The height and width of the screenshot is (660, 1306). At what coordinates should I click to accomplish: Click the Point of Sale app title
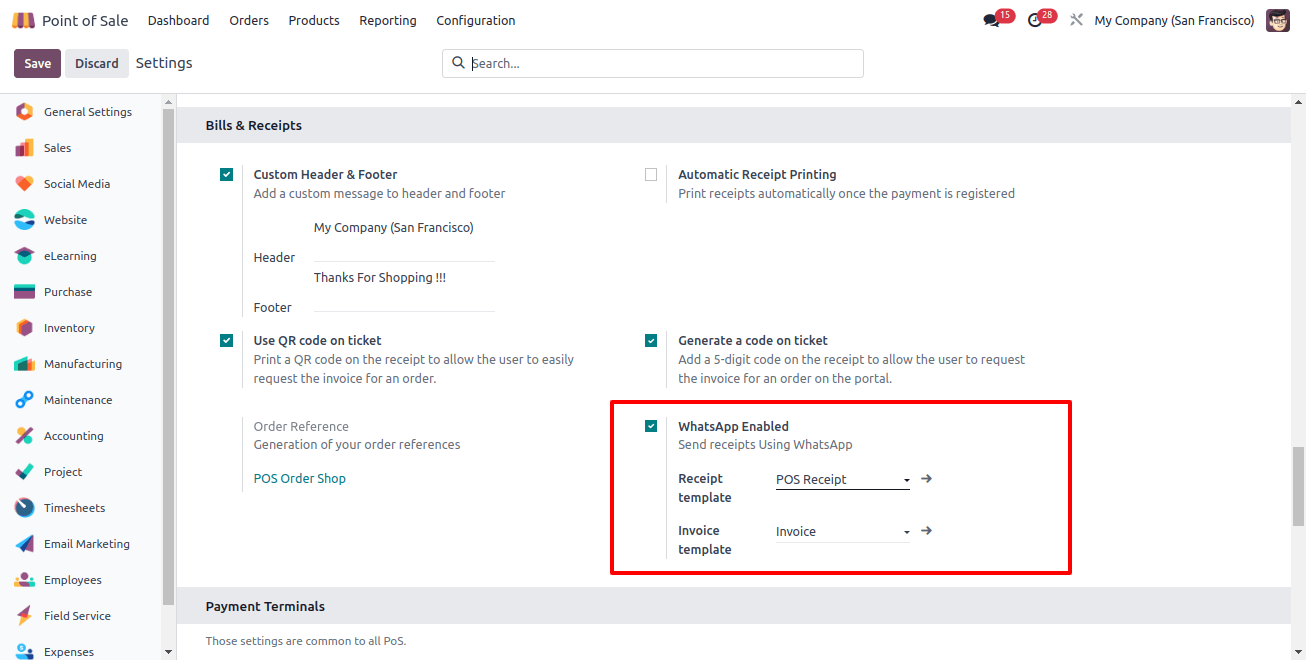coord(85,20)
